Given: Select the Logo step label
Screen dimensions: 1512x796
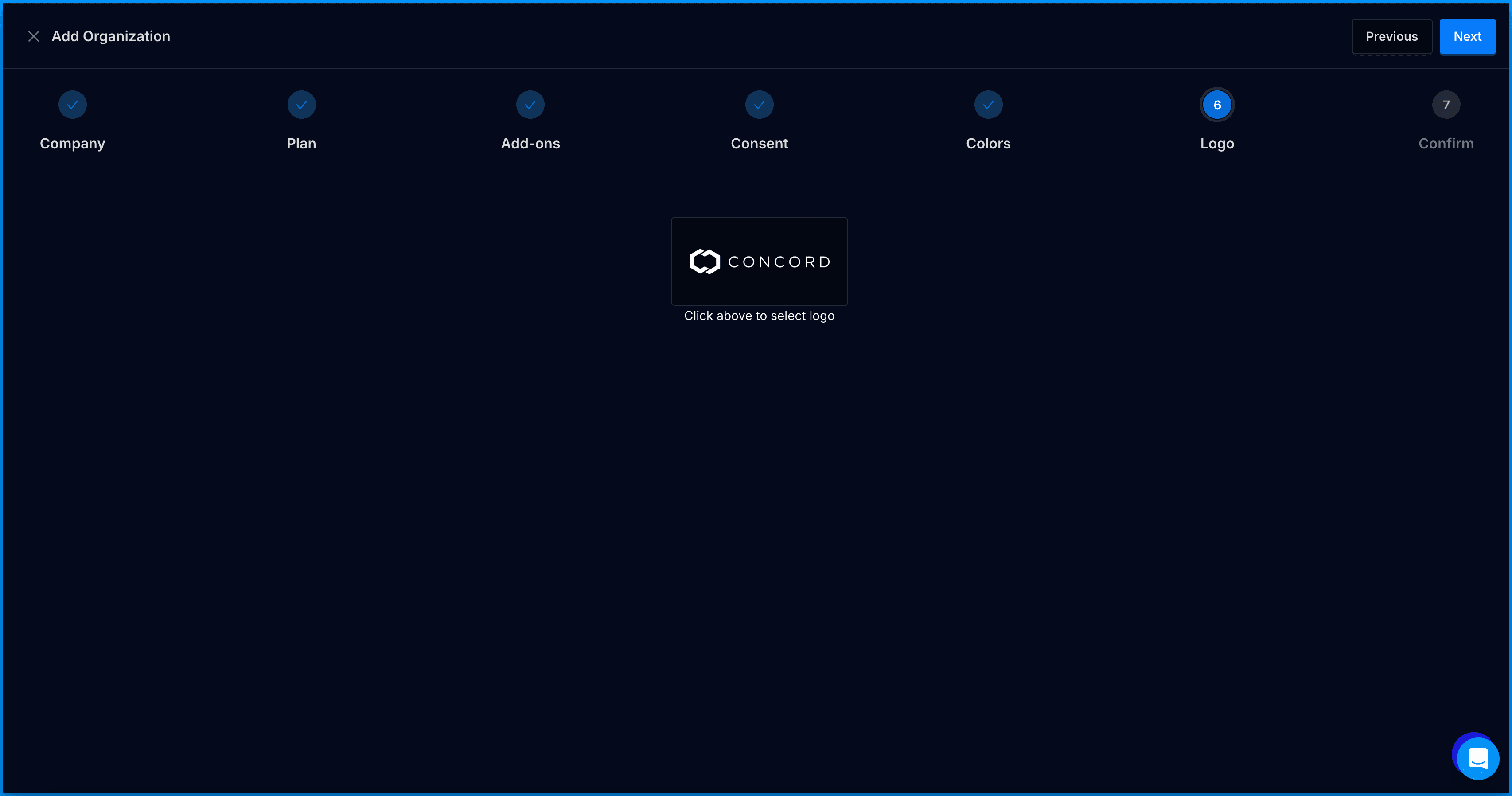Looking at the screenshot, I should click(1217, 144).
